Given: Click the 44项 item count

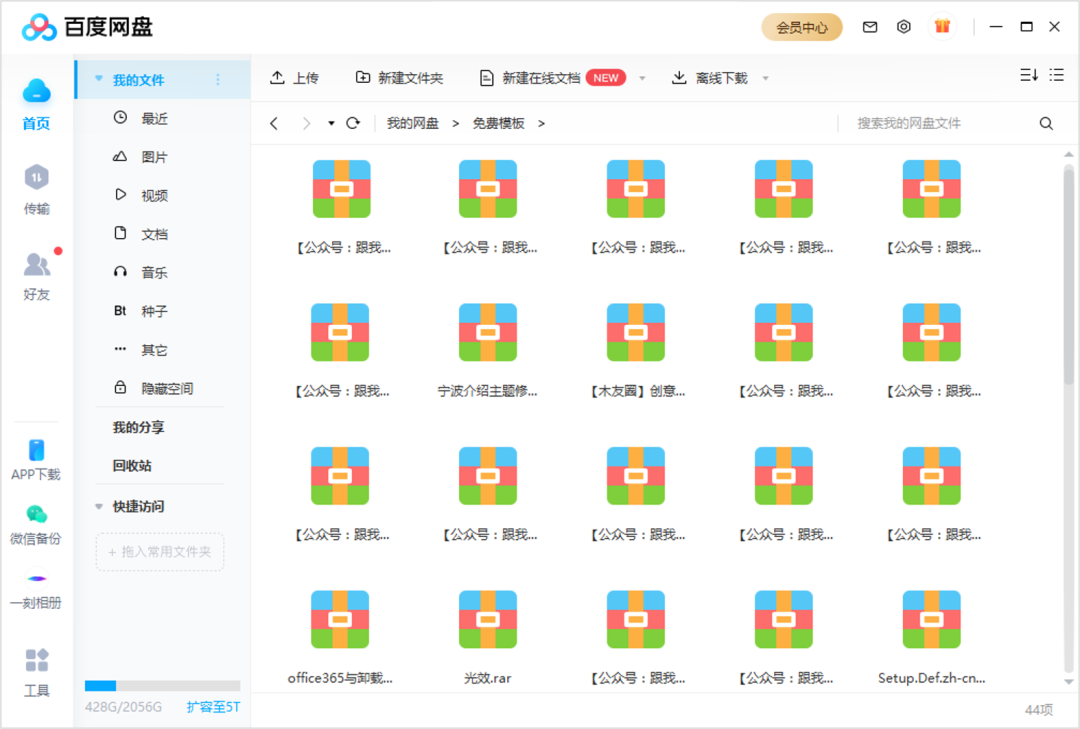Looking at the screenshot, I should tap(1039, 710).
